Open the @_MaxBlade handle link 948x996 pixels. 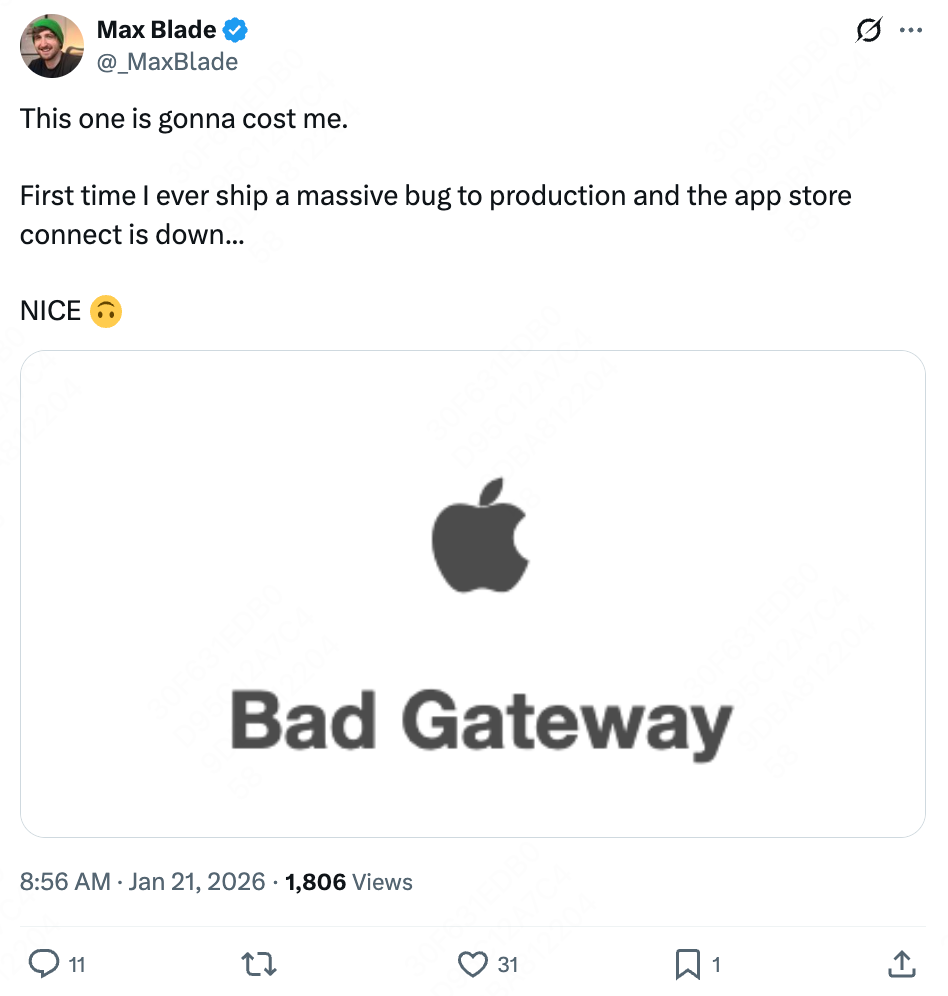(167, 62)
